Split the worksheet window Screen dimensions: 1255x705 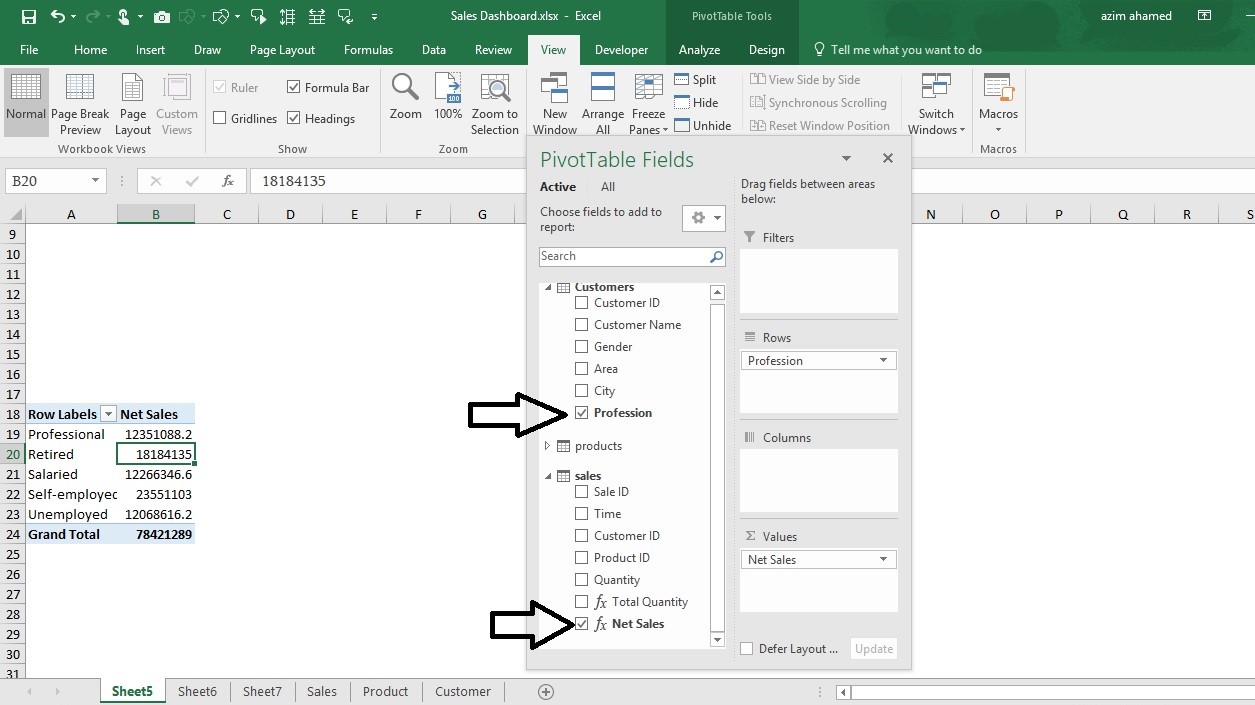pyautogui.click(x=696, y=80)
